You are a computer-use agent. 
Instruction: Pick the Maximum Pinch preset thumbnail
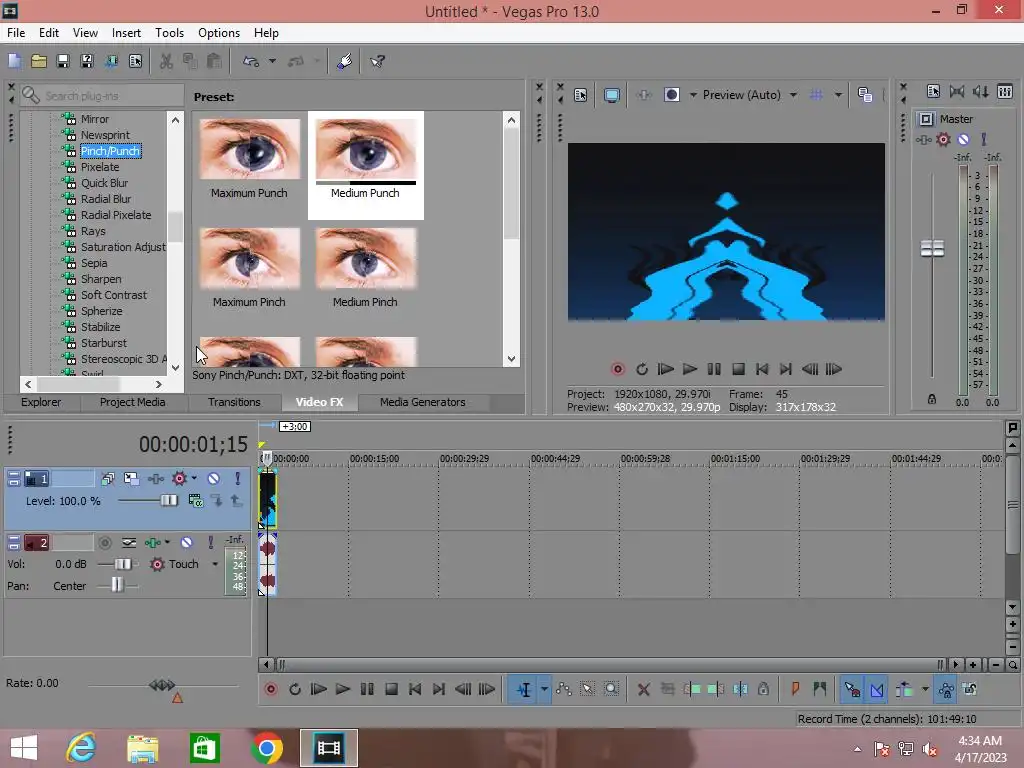coord(249,259)
